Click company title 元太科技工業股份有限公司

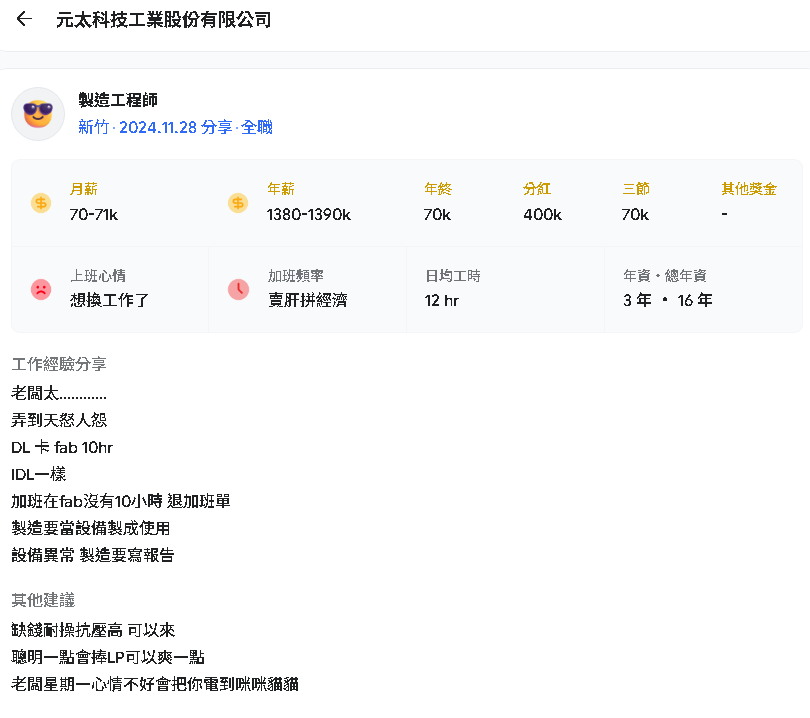[164, 20]
